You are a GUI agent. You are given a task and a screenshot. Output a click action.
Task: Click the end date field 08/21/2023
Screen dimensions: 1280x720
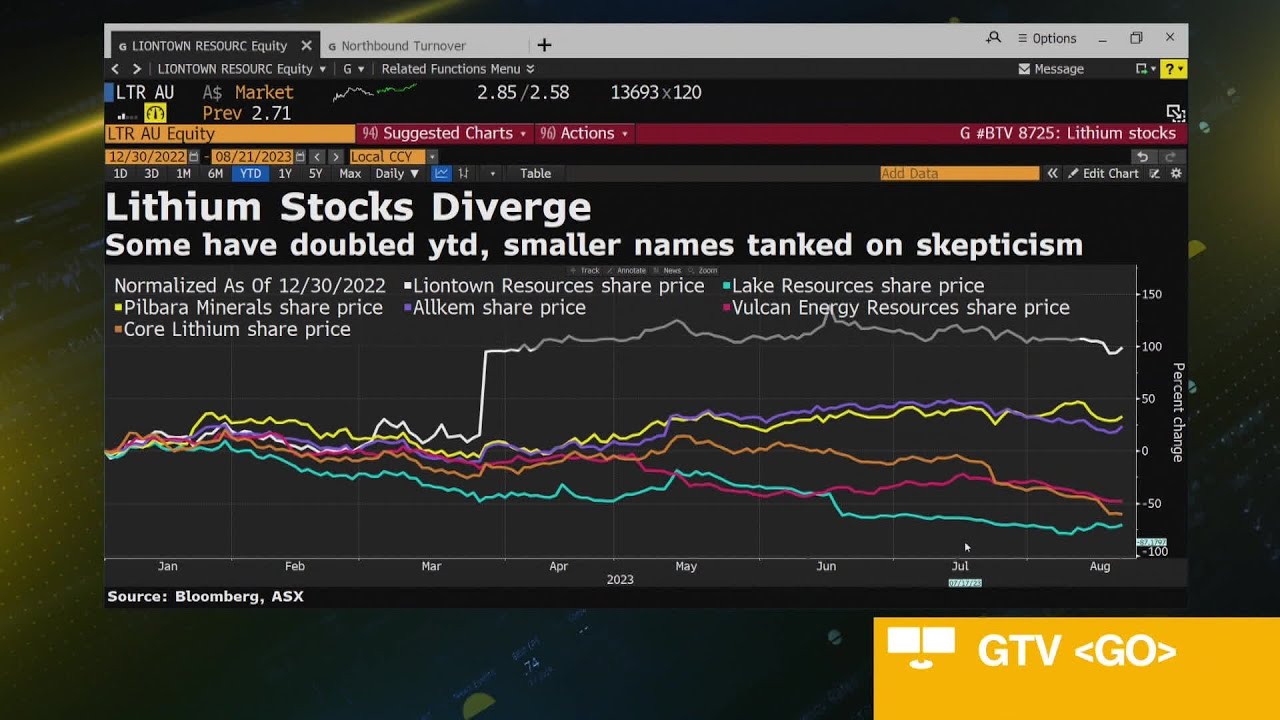click(252, 157)
